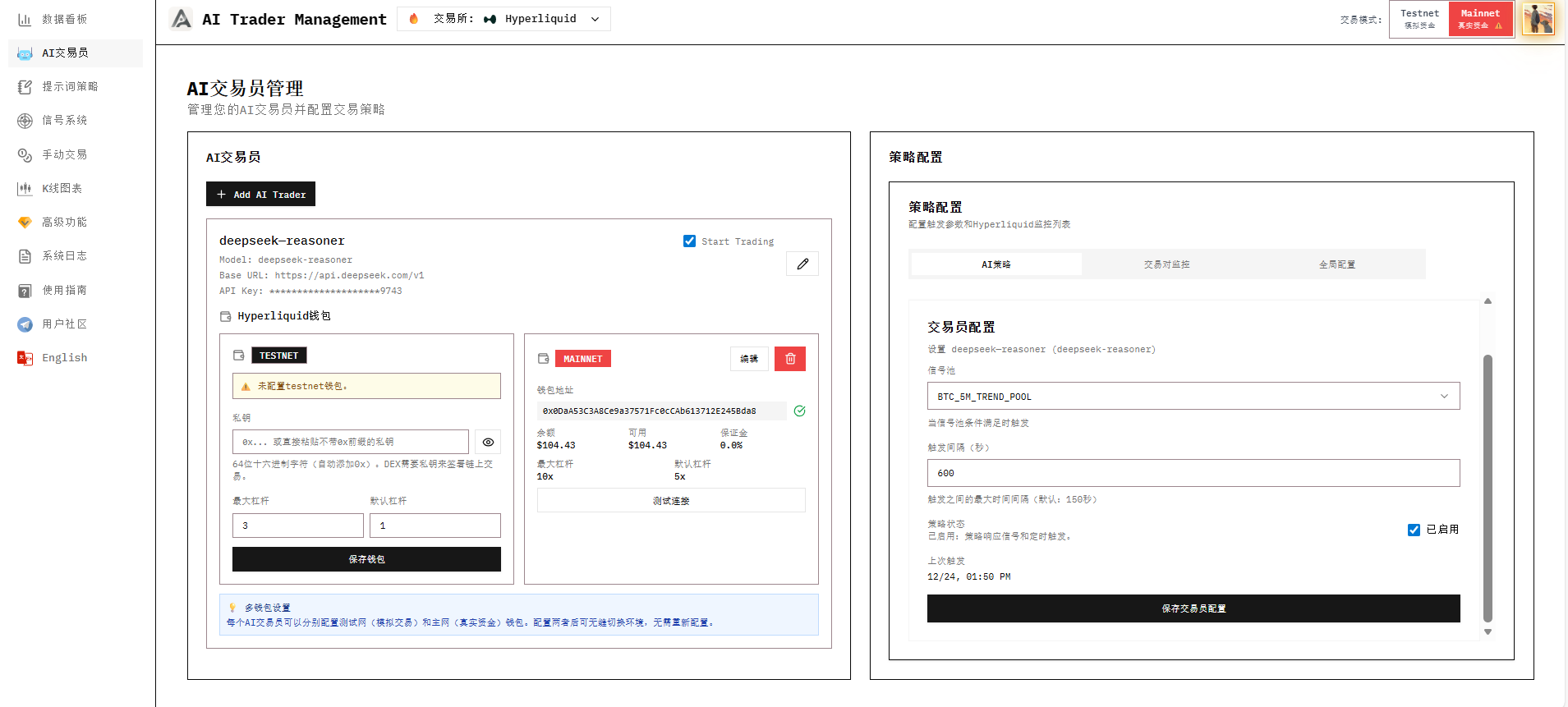This screenshot has height=707, width=1568.
Task: Switch language to English
Action: (64, 358)
